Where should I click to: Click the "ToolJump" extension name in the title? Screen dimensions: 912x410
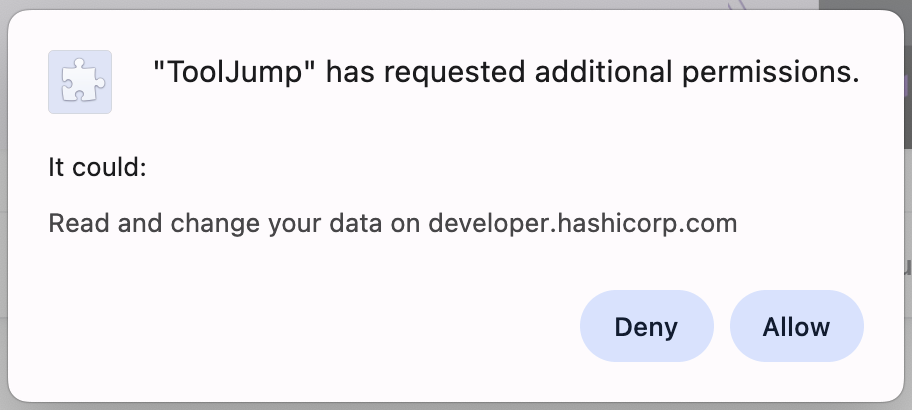tap(236, 73)
